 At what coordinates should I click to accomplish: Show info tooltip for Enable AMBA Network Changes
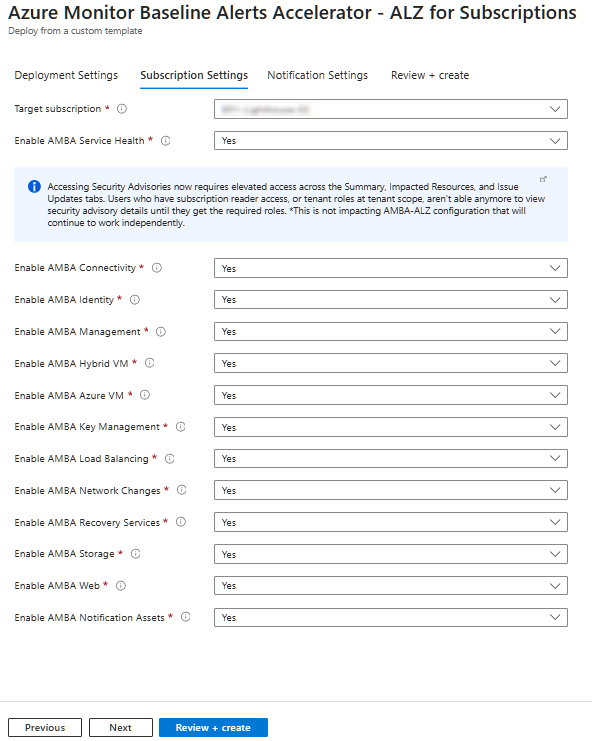click(x=181, y=490)
